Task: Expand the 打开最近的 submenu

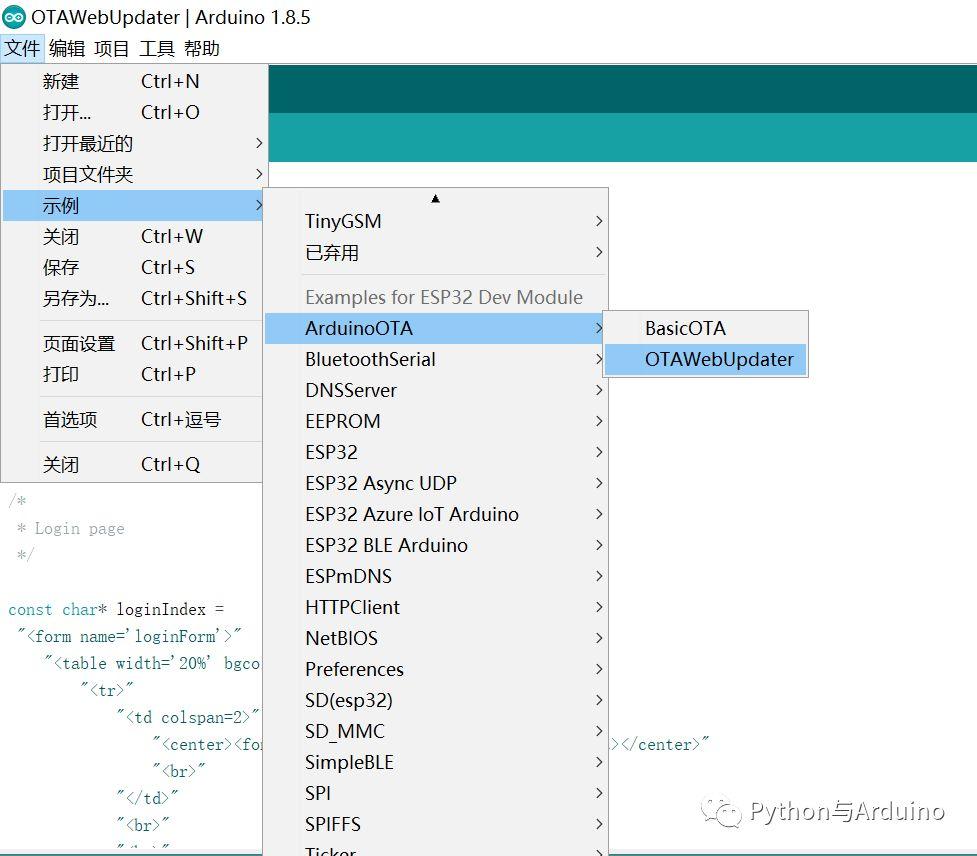Action: point(133,144)
